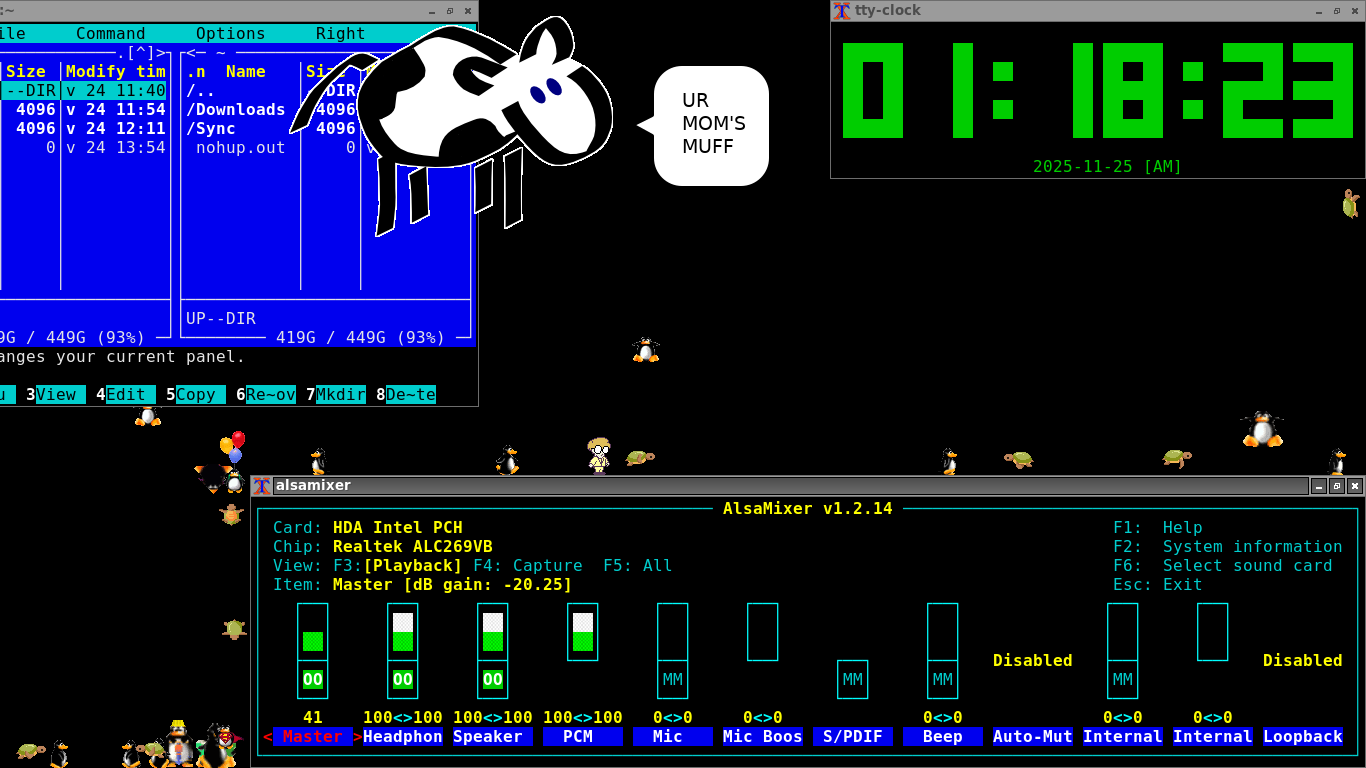Click the 6 Re~ov function key button
Image resolution: width=1366 pixels, height=768 pixels.
(x=266, y=394)
